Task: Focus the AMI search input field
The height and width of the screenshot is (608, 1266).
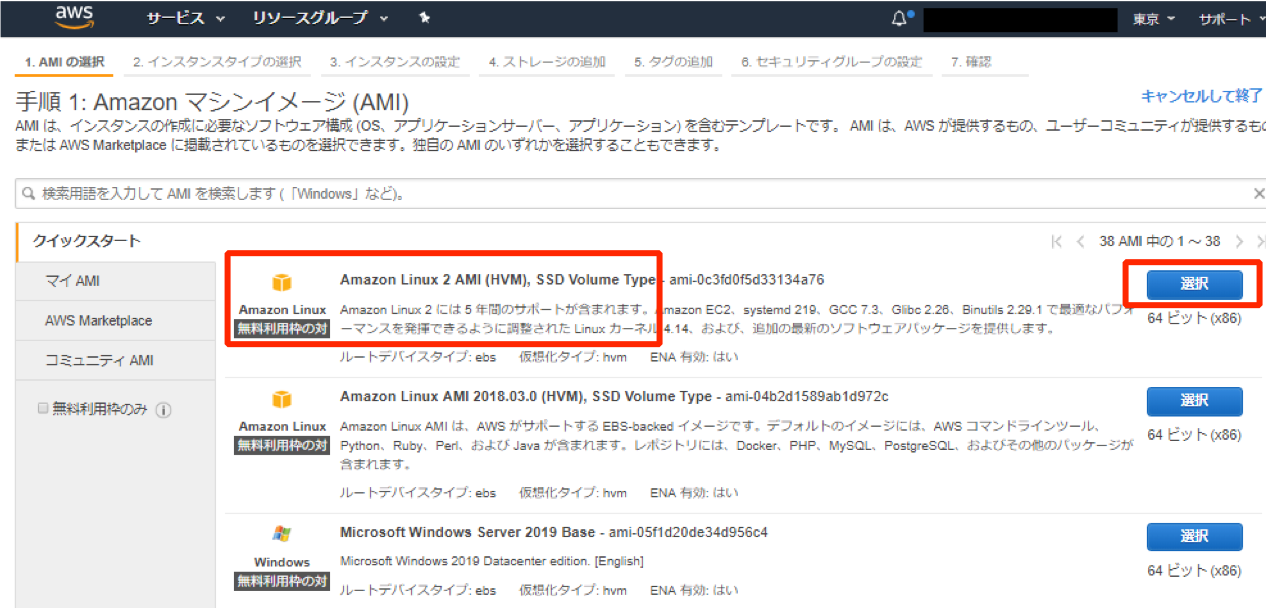Action: 641,193
